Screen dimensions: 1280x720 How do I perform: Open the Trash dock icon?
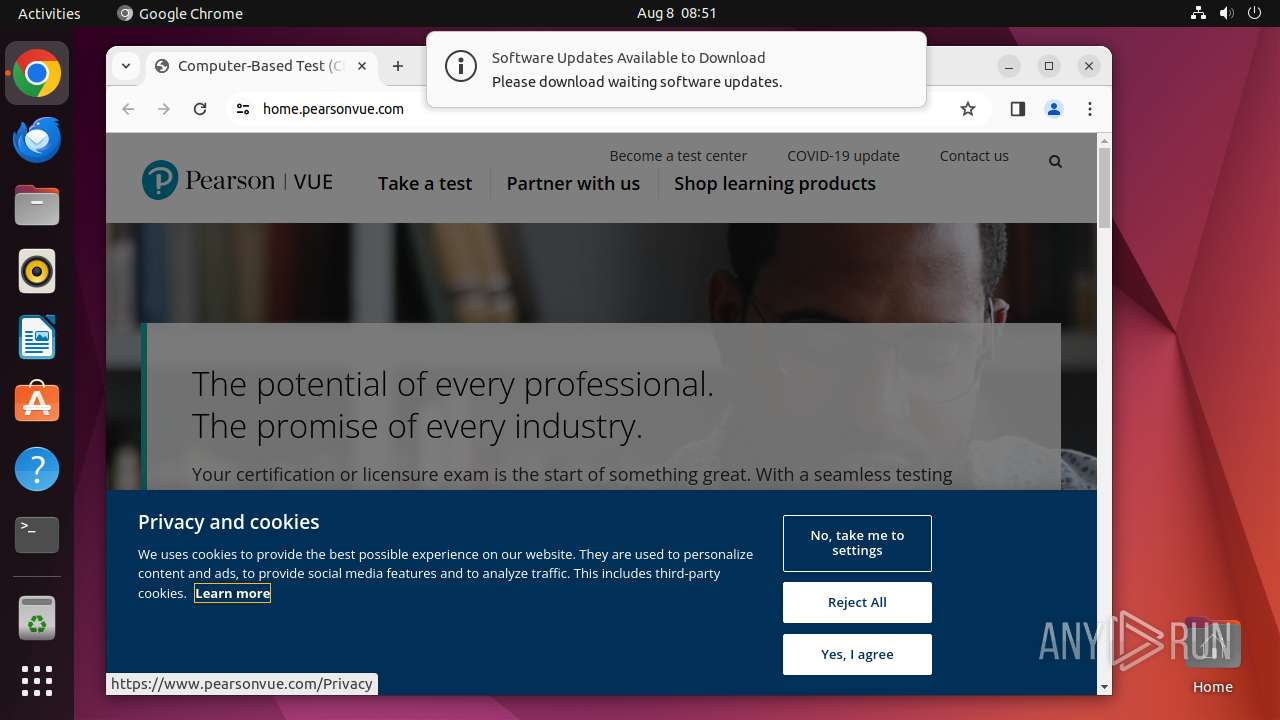pyautogui.click(x=37, y=618)
